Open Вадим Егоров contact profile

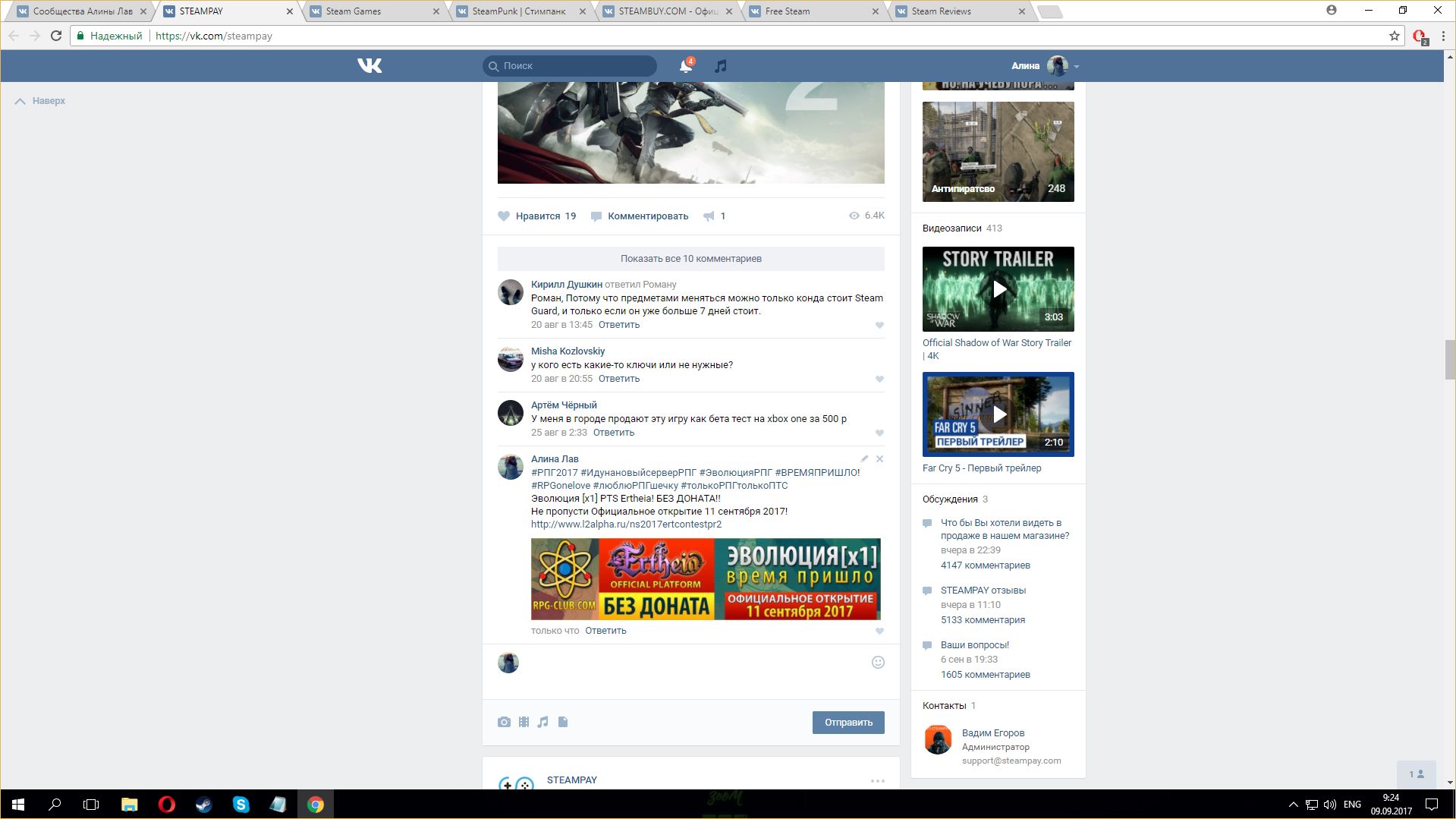993,733
